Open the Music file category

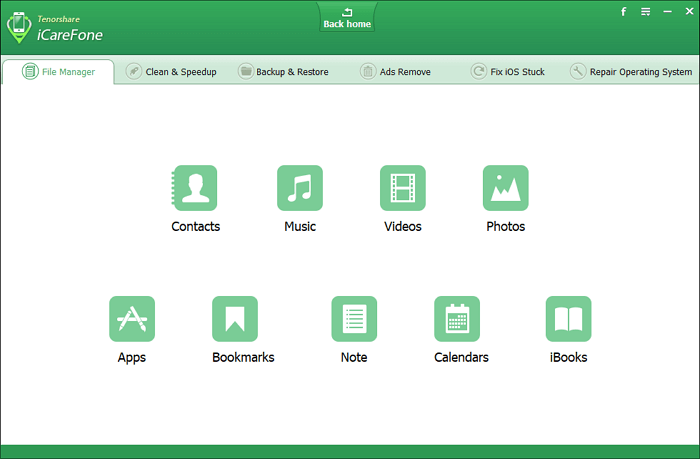coord(300,188)
